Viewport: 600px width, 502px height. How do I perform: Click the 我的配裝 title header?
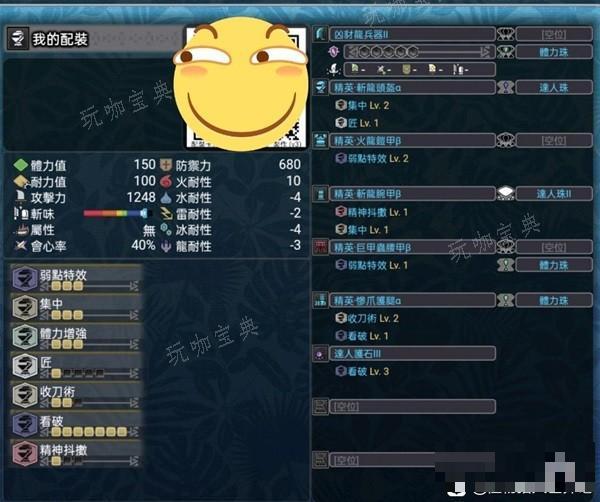[60, 39]
